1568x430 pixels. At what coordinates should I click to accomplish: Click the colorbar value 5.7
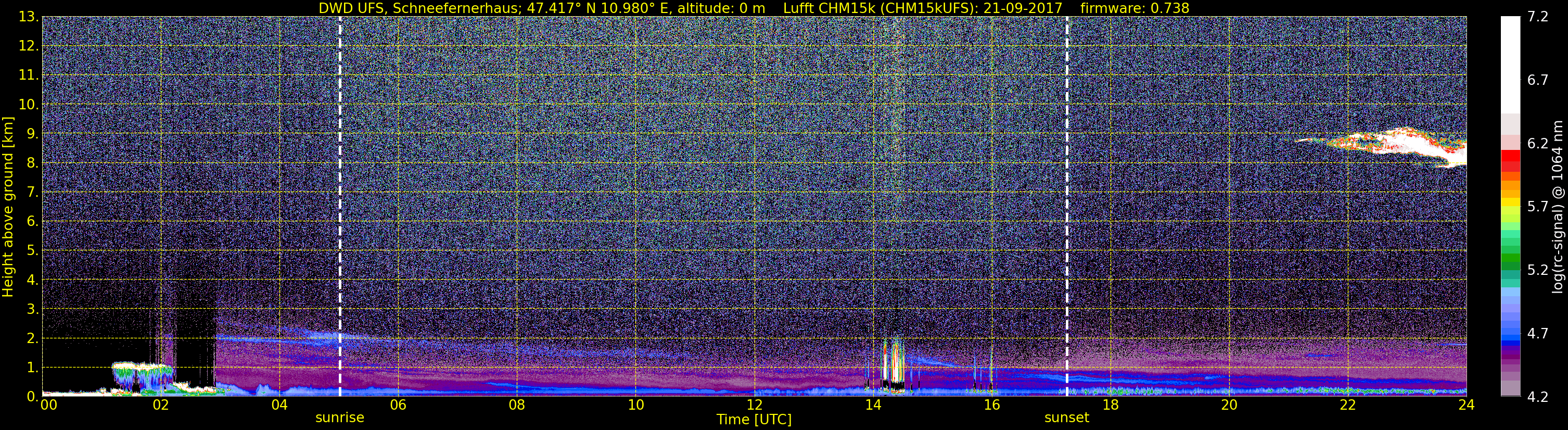pyautogui.click(x=1538, y=207)
